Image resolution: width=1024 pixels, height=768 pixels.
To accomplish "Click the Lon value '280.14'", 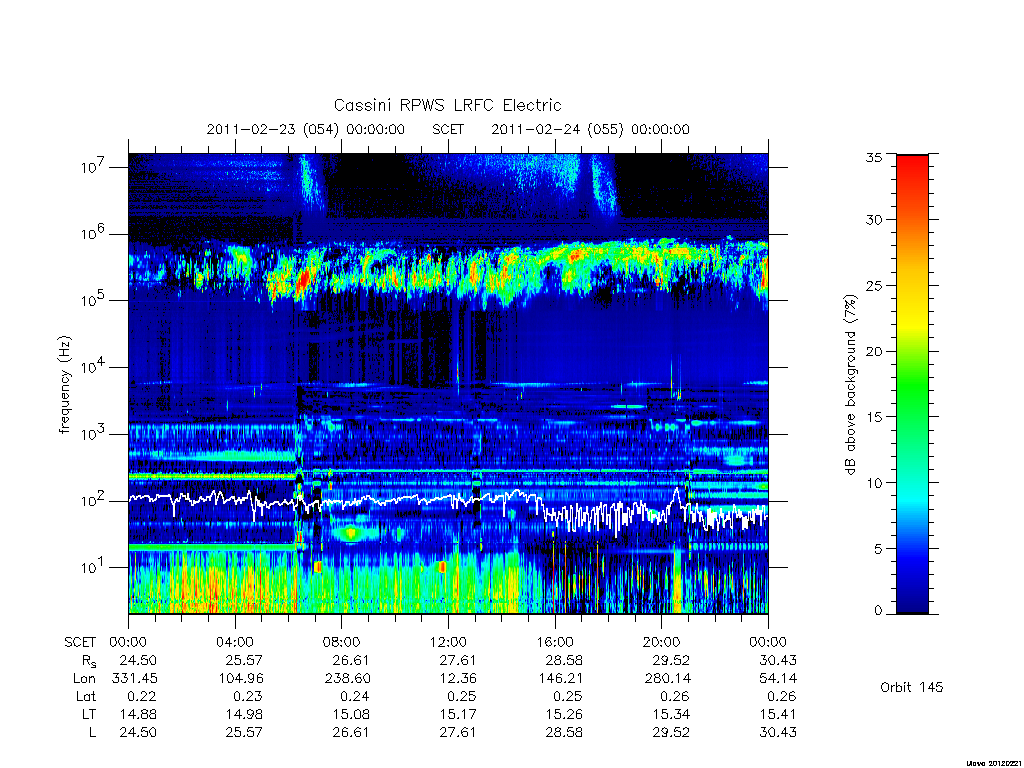I will pos(667,679).
